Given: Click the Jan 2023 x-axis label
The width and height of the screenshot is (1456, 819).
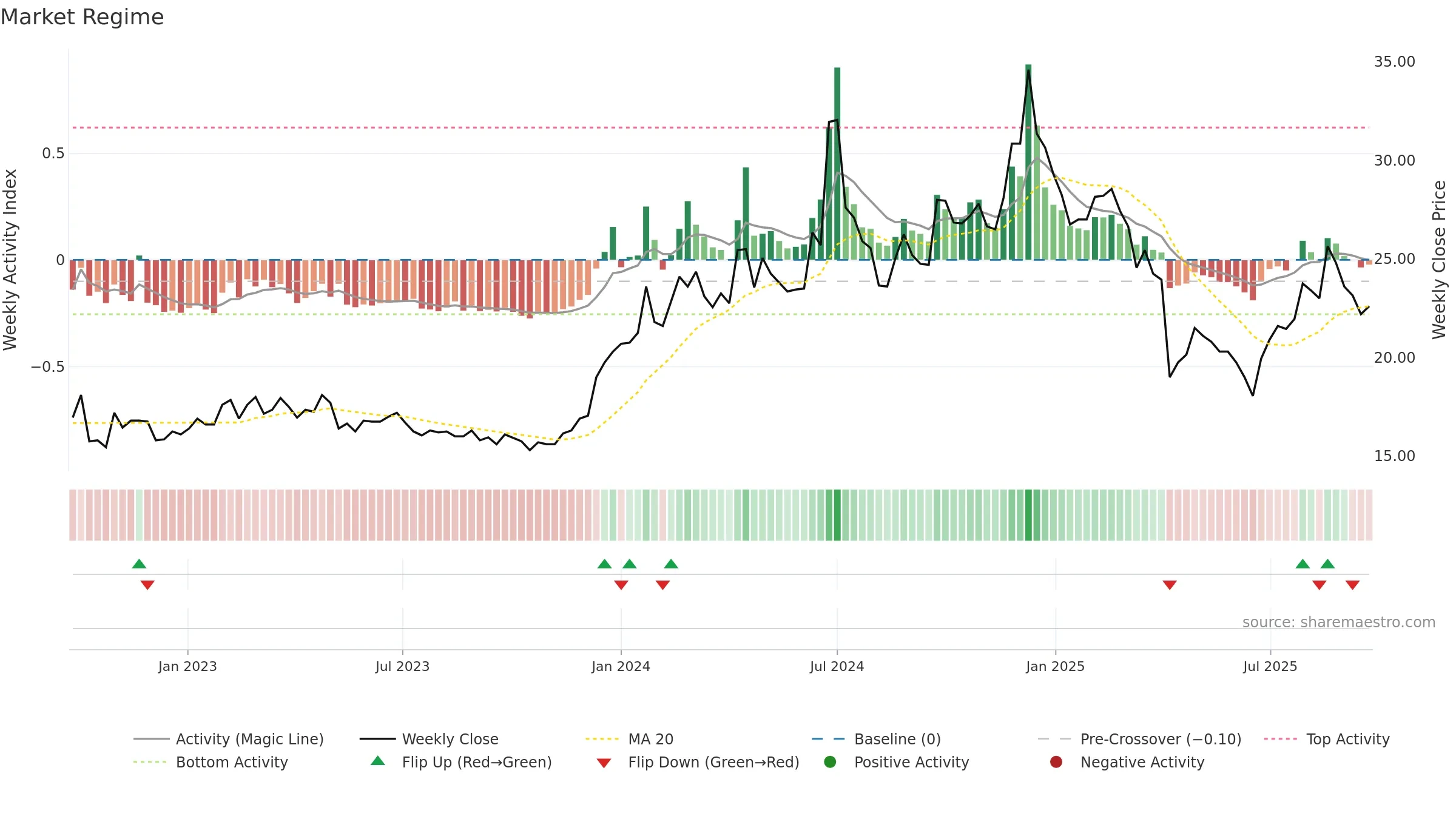Looking at the screenshot, I should [x=187, y=666].
